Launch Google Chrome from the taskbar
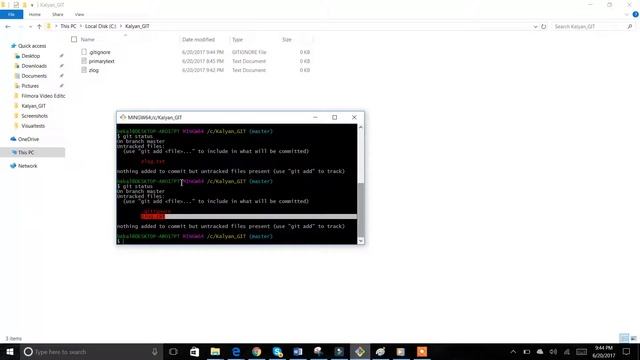 coord(257,352)
